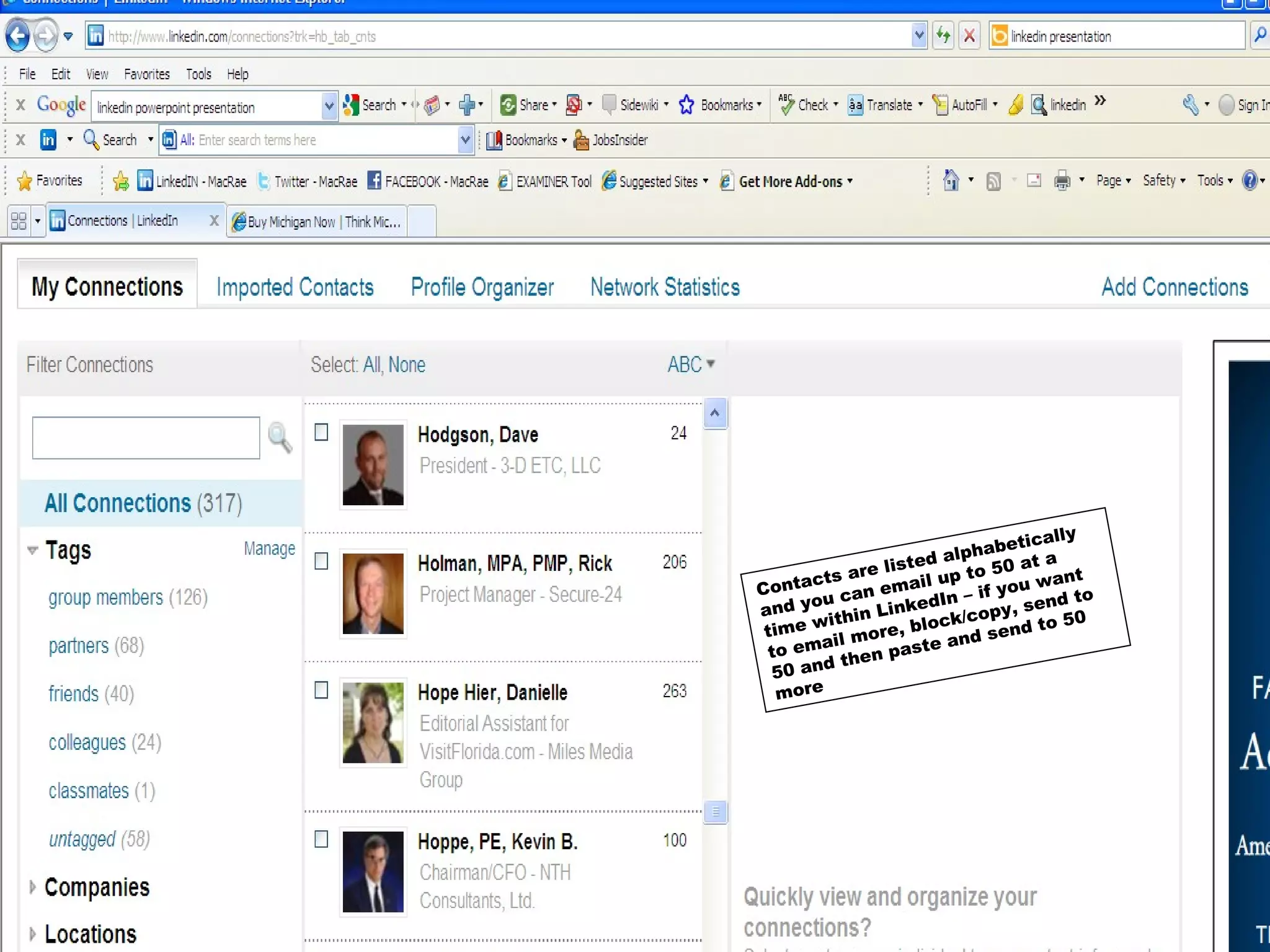Viewport: 1270px width, 952px height.
Task: Close the Connections | LinkedIn tab
Action: coord(214,220)
